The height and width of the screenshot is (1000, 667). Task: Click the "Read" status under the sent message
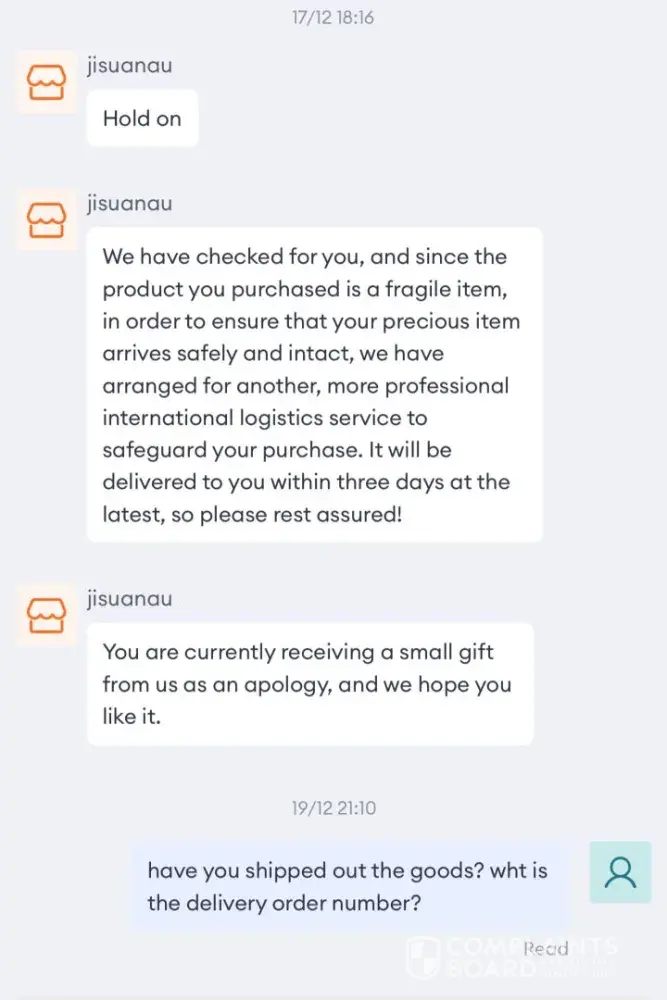tap(546, 948)
